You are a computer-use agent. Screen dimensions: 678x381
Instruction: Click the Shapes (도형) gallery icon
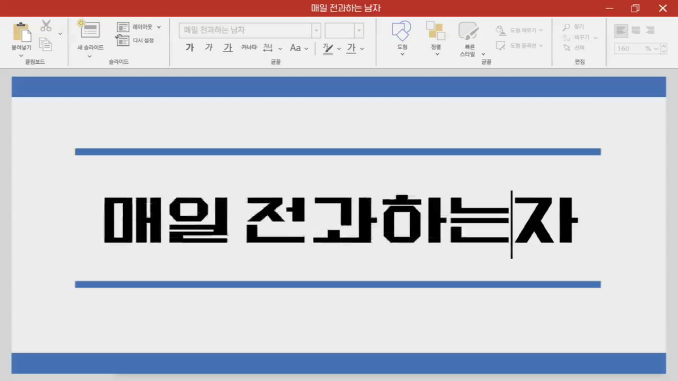tap(401, 31)
